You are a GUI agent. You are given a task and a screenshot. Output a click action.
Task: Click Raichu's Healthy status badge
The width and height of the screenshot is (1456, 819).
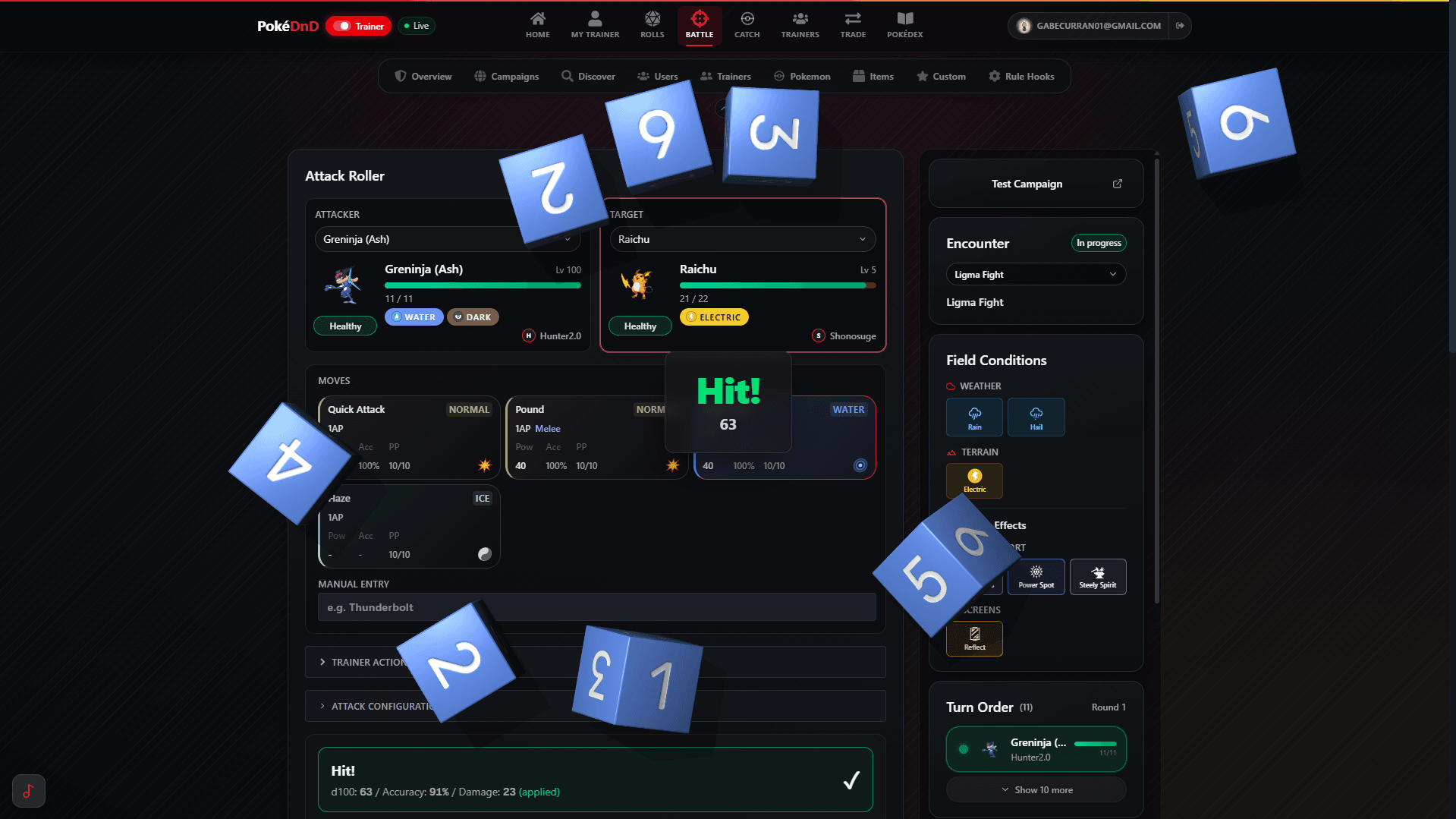640,326
